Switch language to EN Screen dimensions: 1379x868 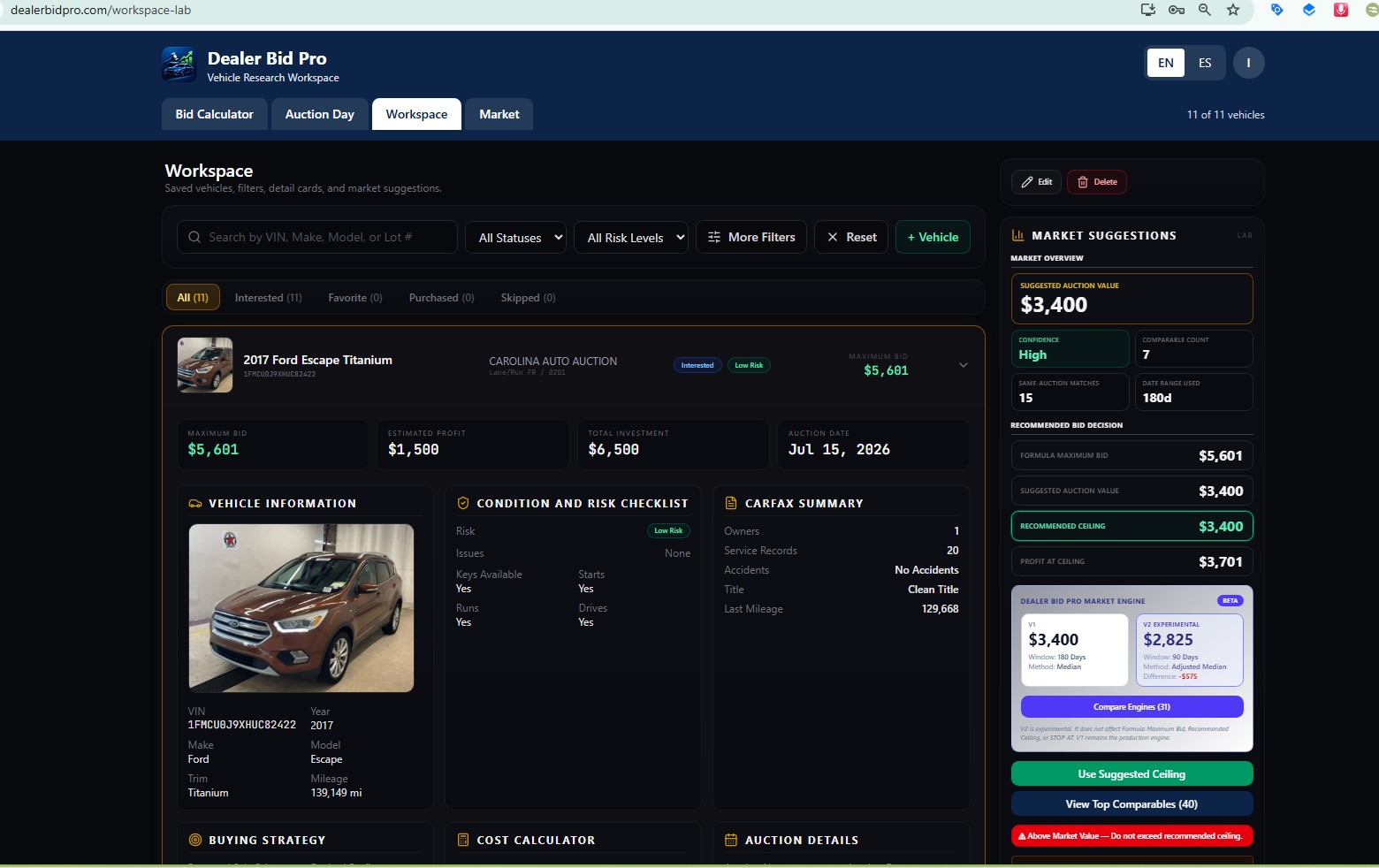pos(1166,63)
